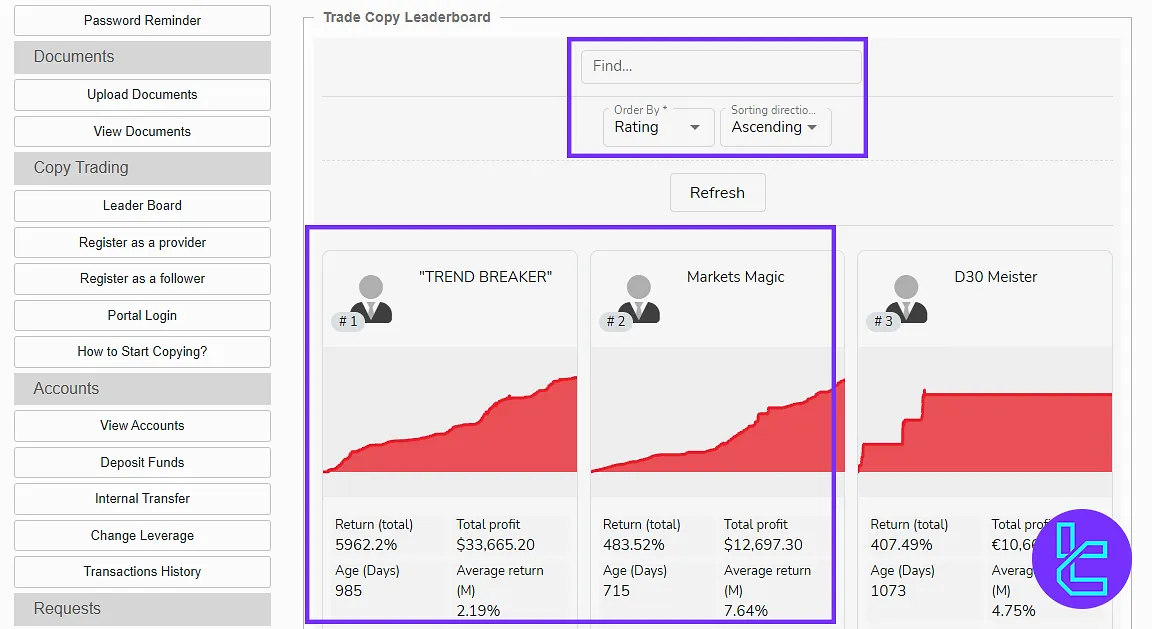Click the 483.52% return value
This screenshot has height=629, width=1152.
[633, 544]
